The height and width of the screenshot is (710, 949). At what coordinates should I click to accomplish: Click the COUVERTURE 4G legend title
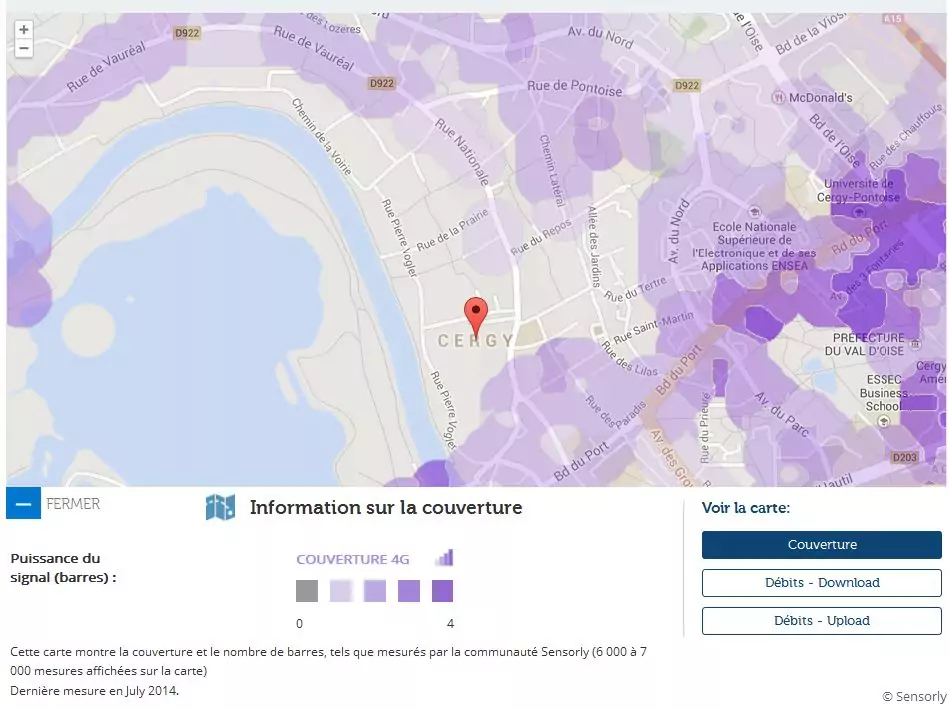[x=353, y=559]
